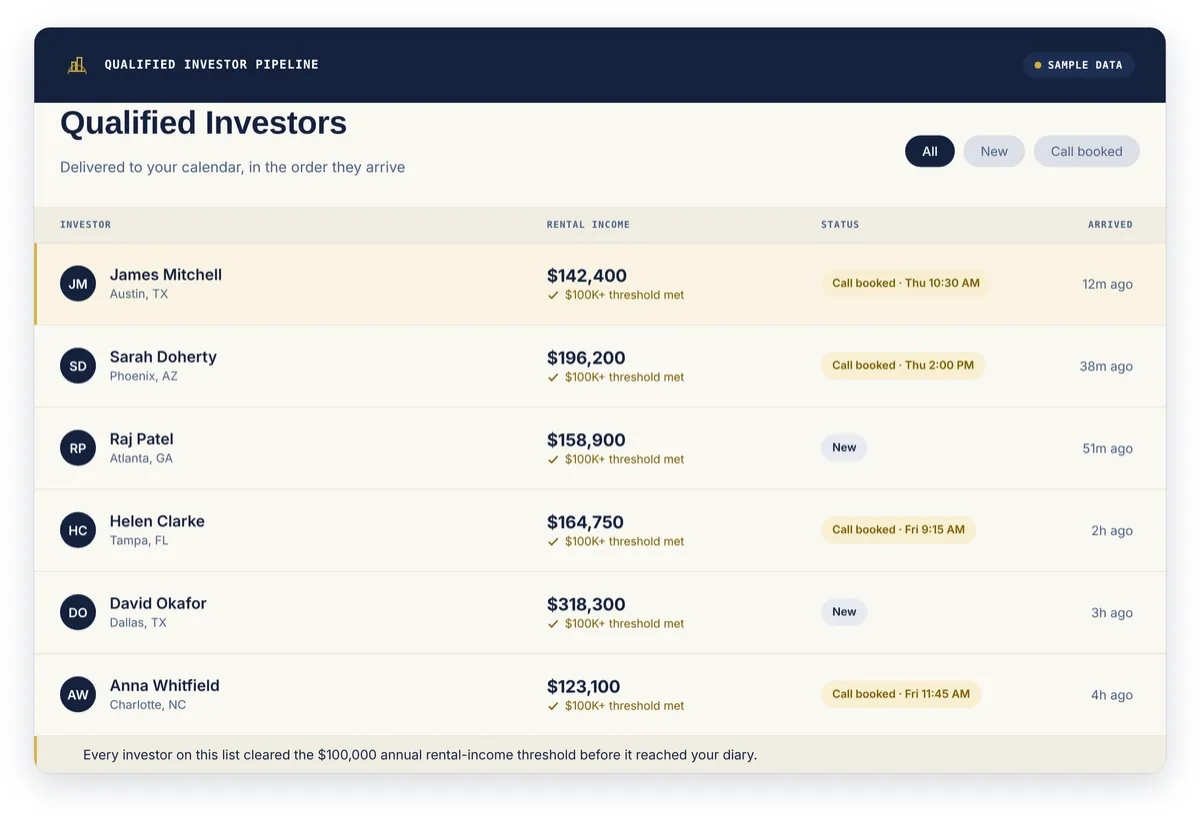Click the 4h ago arrival time
The height and width of the screenshot is (822, 1200).
click(x=1112, y=694)
